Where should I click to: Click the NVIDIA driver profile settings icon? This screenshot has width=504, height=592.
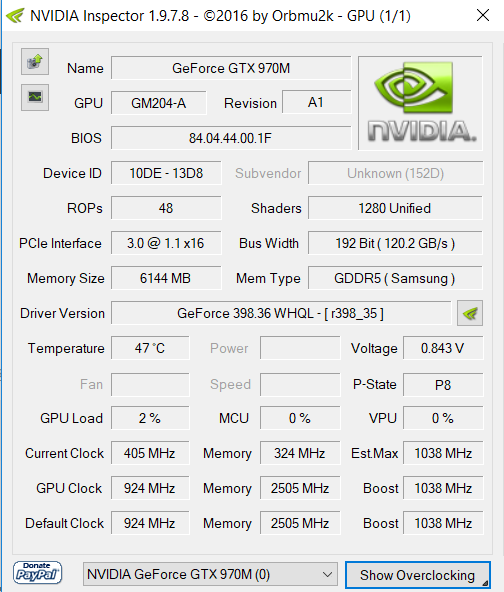click(x=470, y=313)
